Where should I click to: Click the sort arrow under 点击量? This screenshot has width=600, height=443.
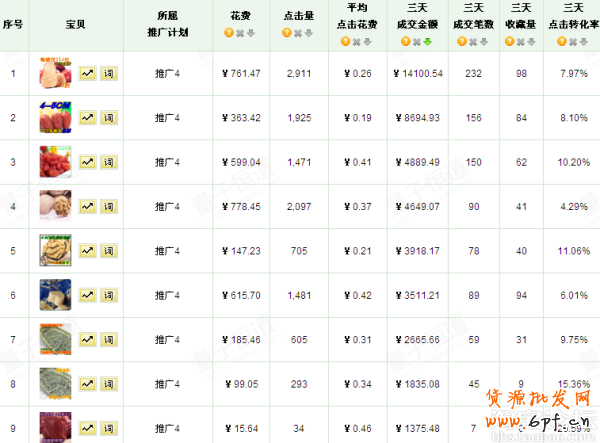point(309,32)
